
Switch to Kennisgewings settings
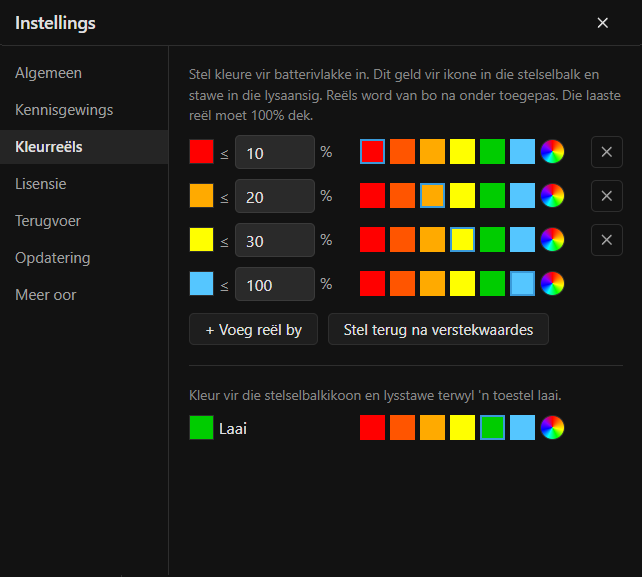84,110
